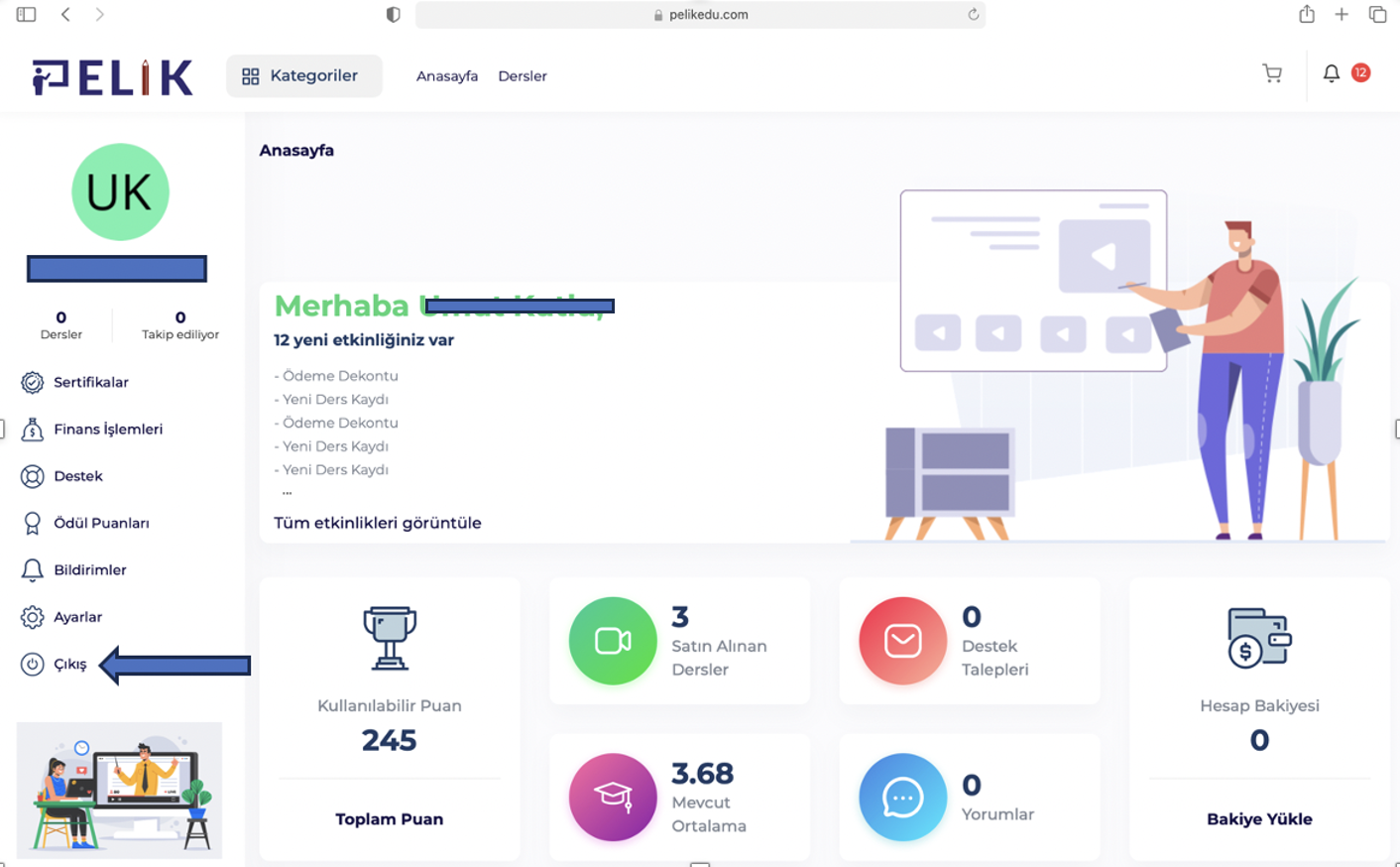The image size is (1400, 867).
Task: Click Tüm etkinlikleri görüntüle link
Action: pyautogui.click(x=377, y=523)
